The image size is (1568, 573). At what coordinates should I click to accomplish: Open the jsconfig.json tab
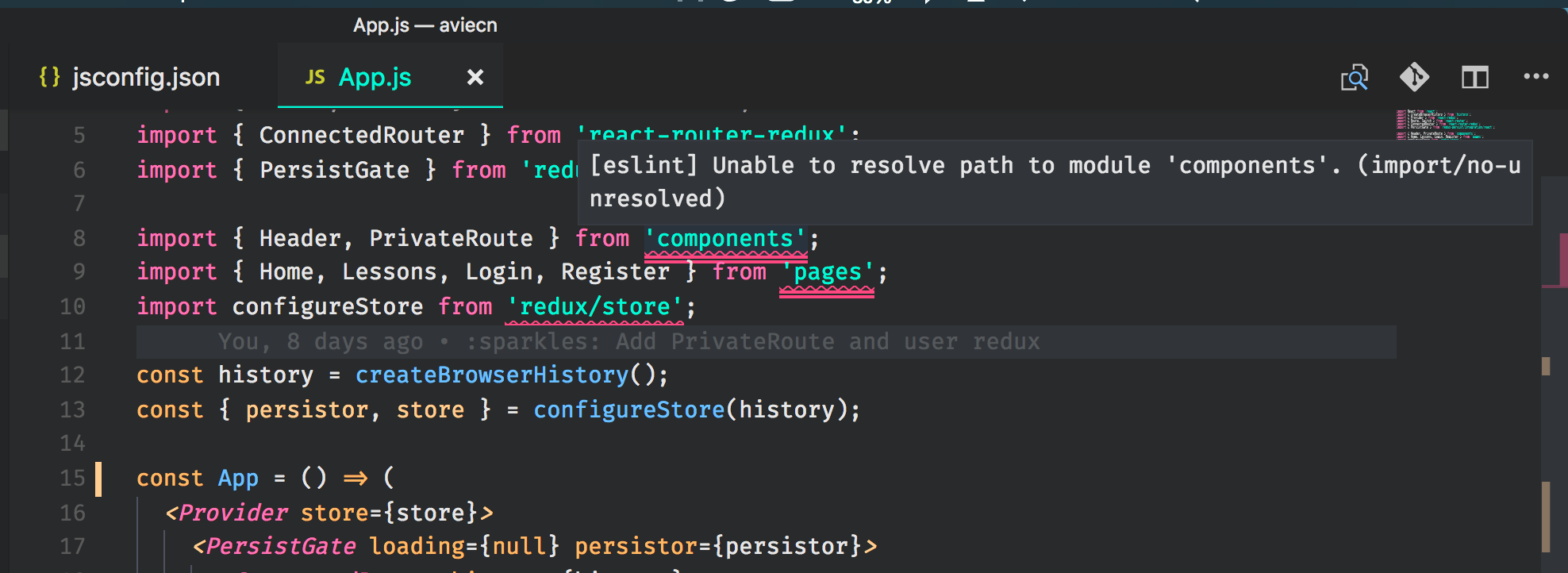pos(131,77)
